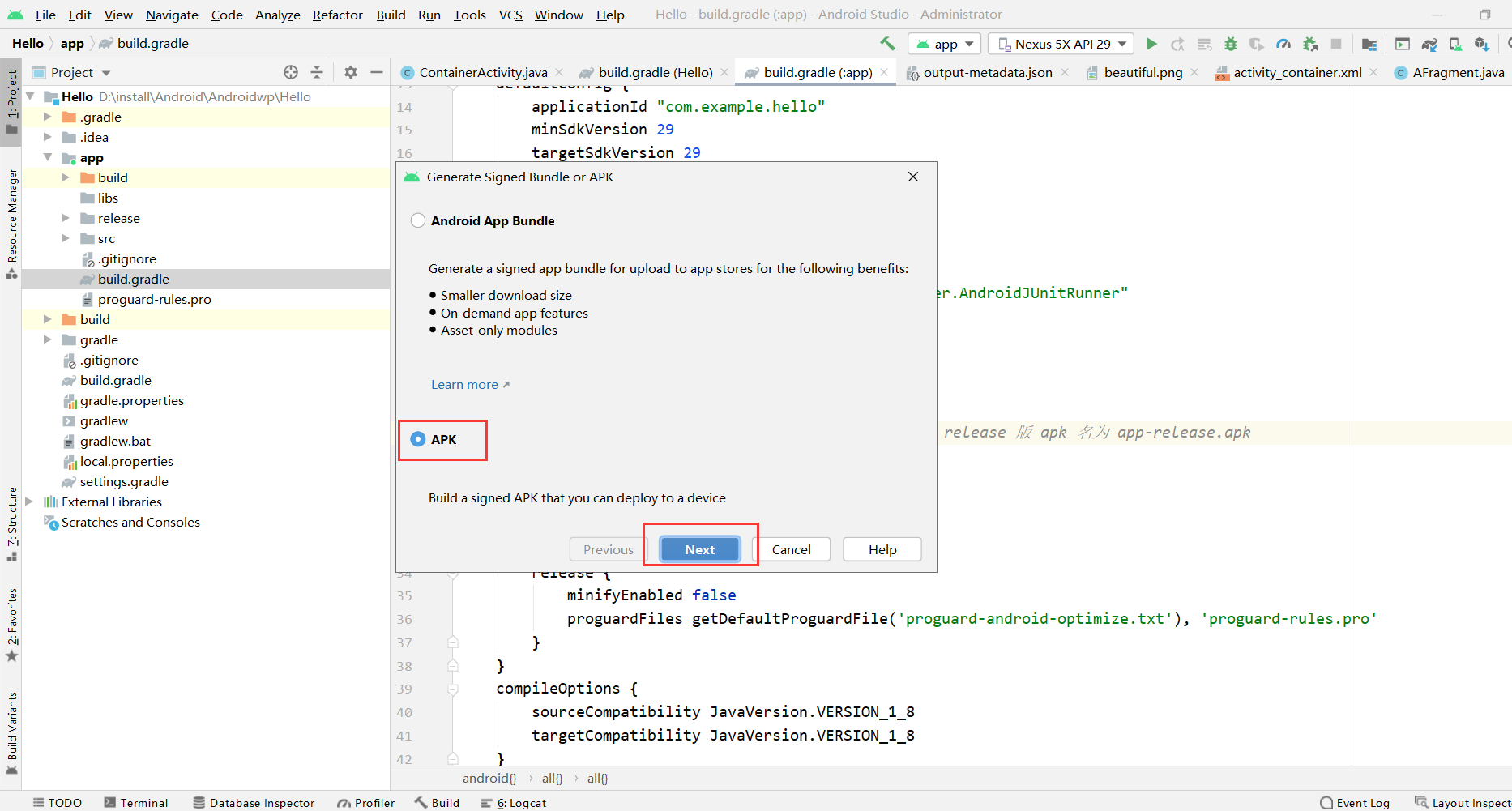Close the Generate Signed Bundle dialog
Viewport: 1512px width, 811px height.
tap(913, 177)
